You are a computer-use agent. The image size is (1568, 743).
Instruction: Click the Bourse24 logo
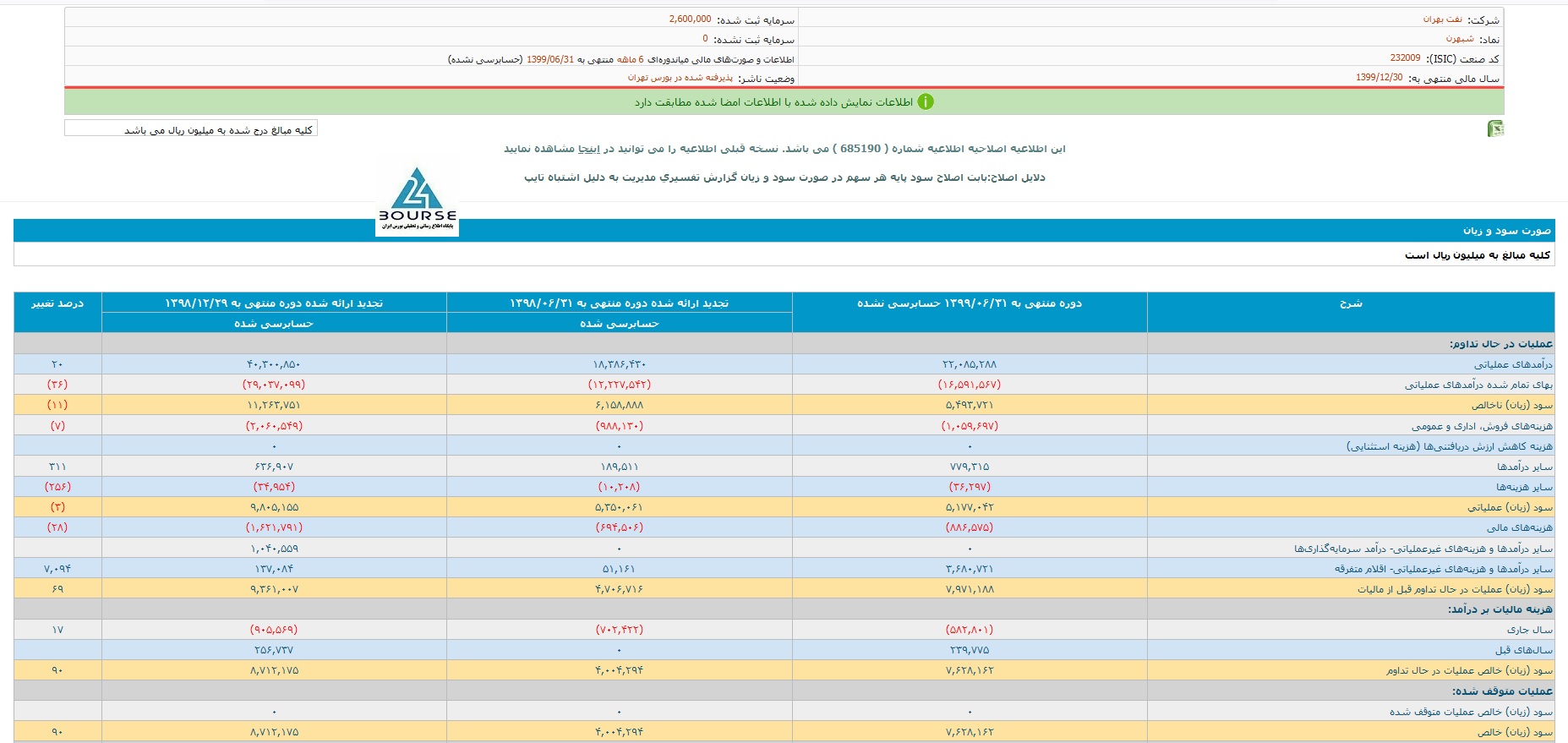[x=418, y=201]
